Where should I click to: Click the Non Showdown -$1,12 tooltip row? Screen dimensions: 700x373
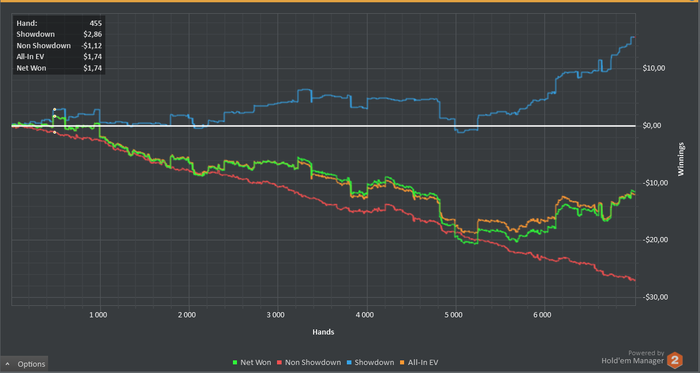tap(59, 46)
